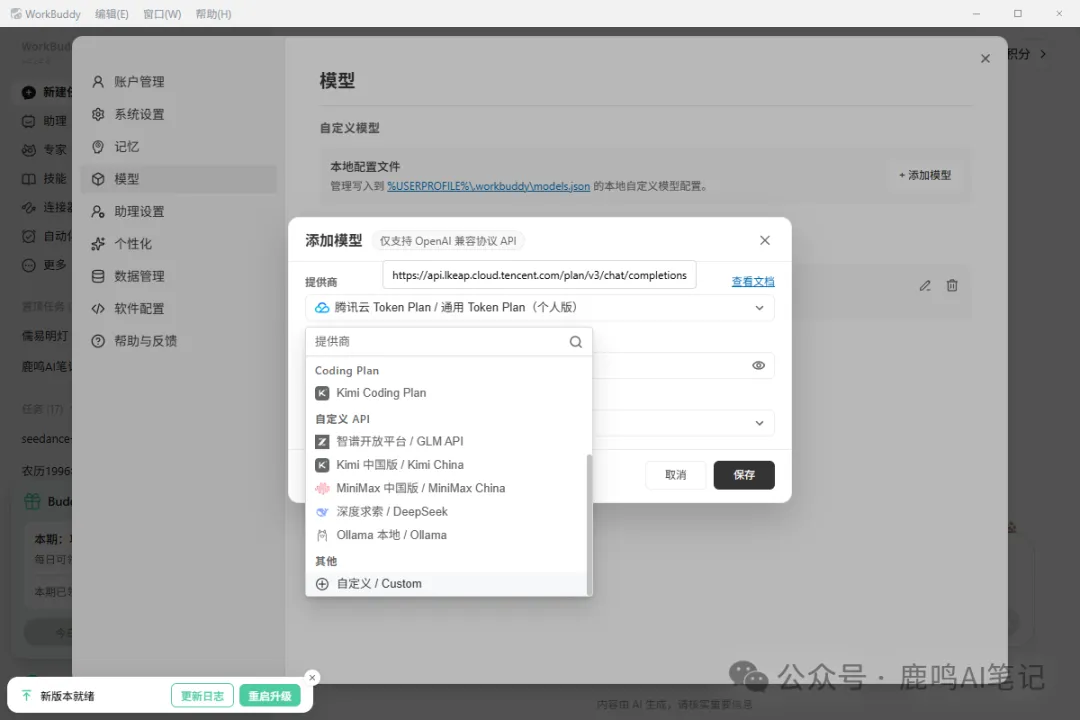Click the Buddy gift icon
The width and height of the screenshot is (1080, 720).
(x=32, y=502)
